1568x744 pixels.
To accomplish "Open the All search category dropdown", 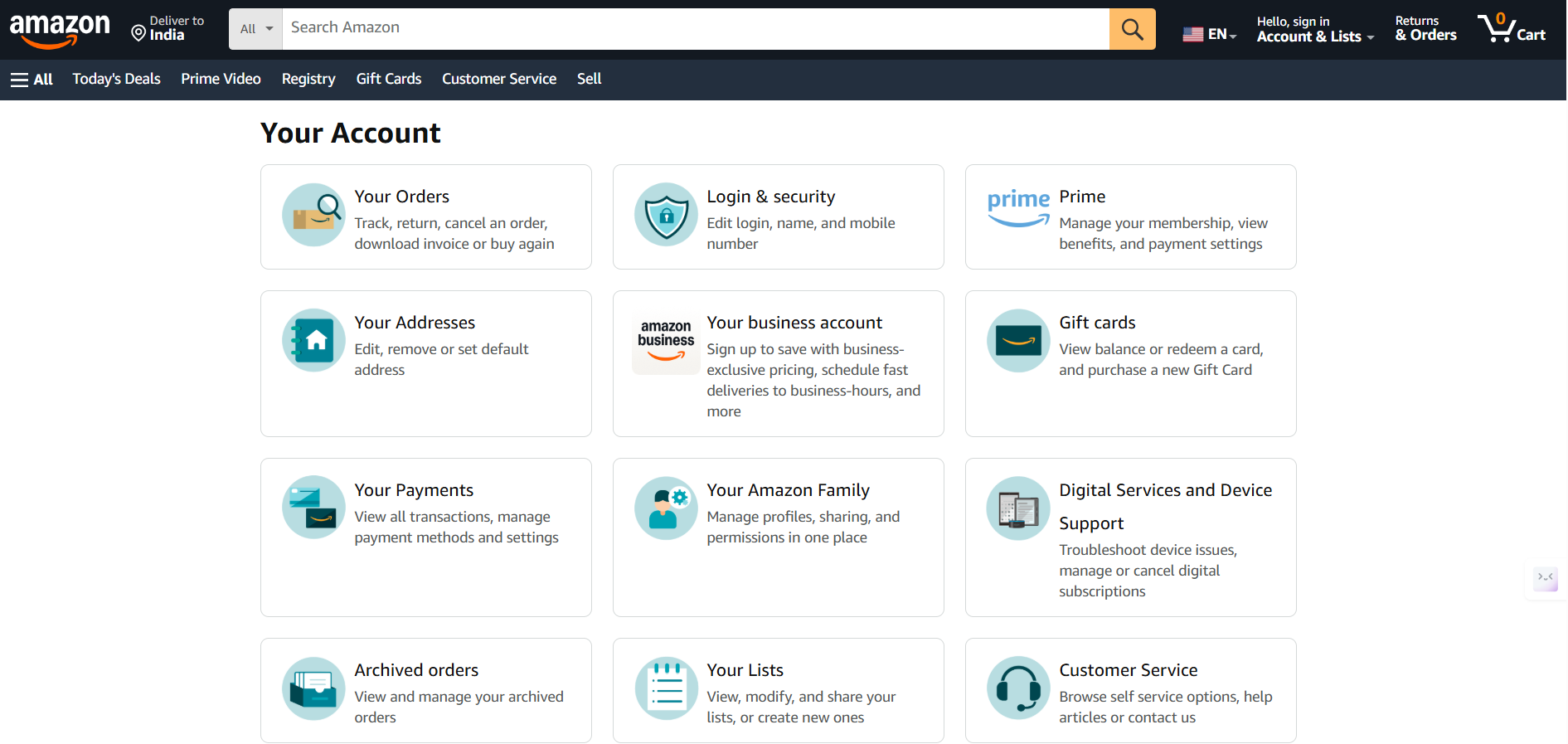I will point(255,29).
